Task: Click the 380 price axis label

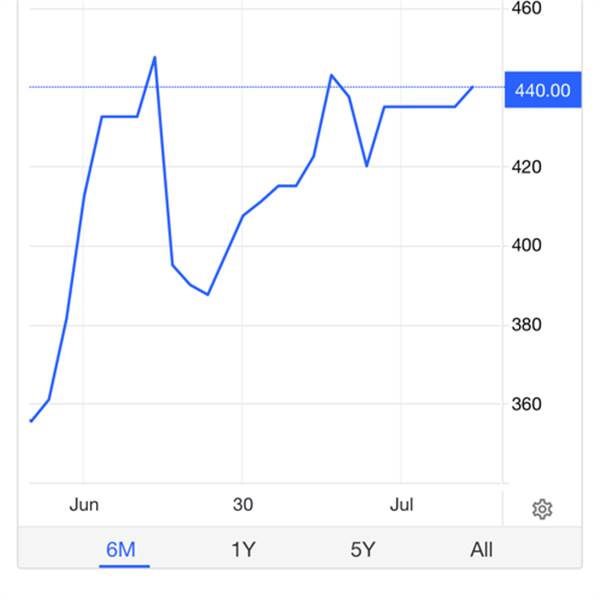Action: click(527, 325)
